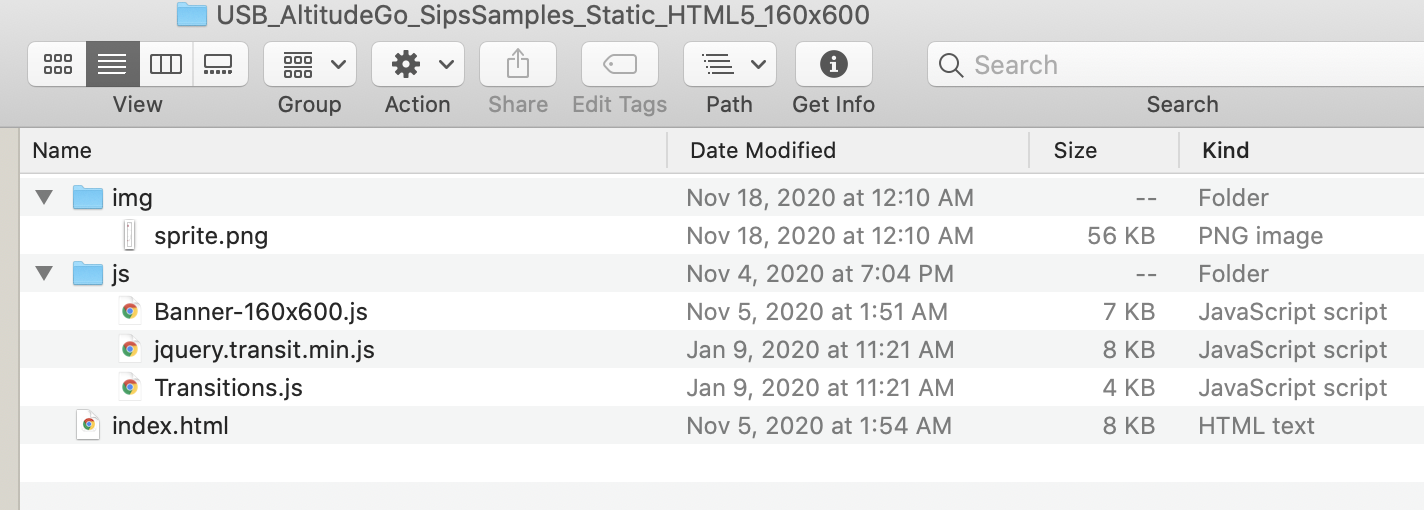Select list view mode button
Image resolution: width=1424 pixels, height=510 pixels.
pos(112,65)
